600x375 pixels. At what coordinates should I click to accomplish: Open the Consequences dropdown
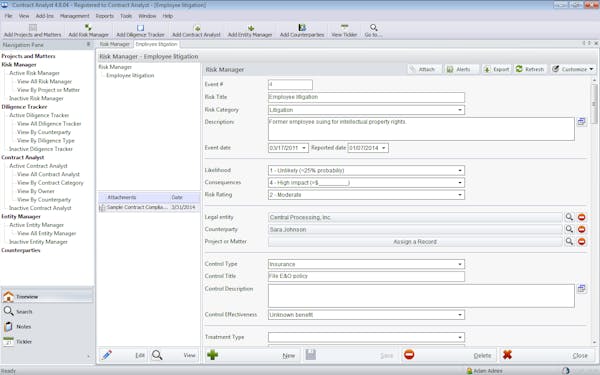(460, 183)
